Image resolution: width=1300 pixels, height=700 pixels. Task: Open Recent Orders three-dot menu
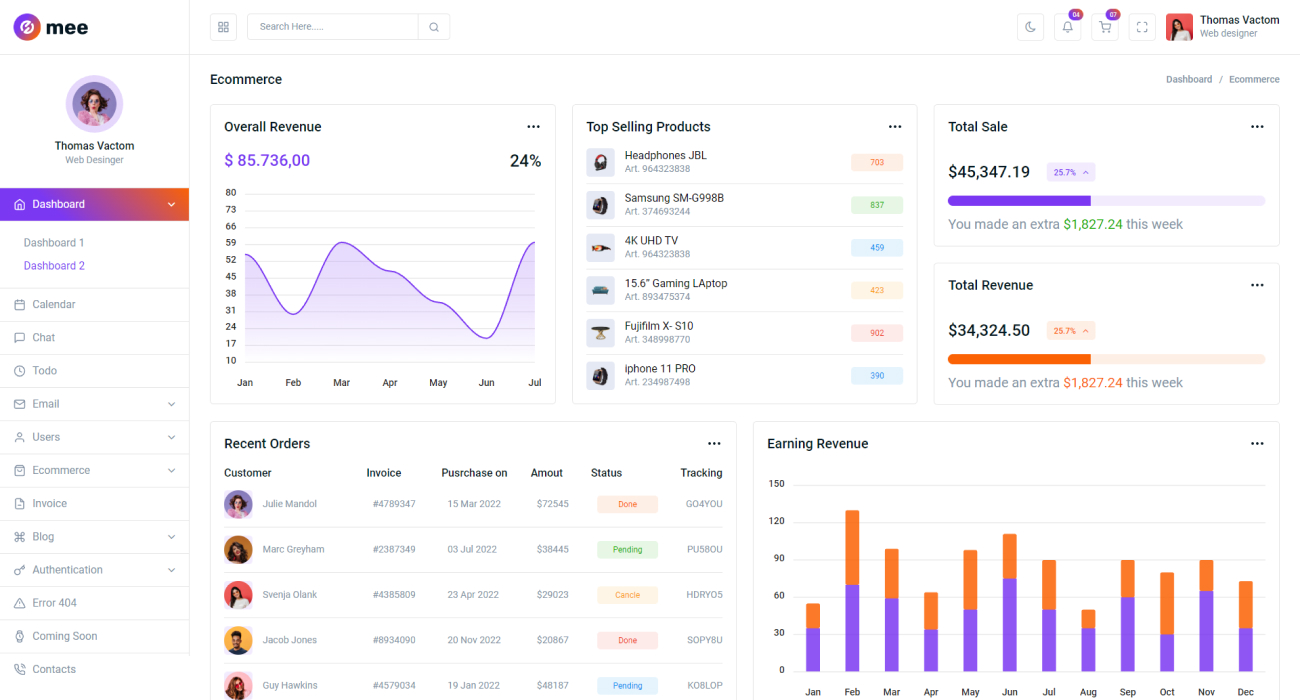click(x=714, y=444)
